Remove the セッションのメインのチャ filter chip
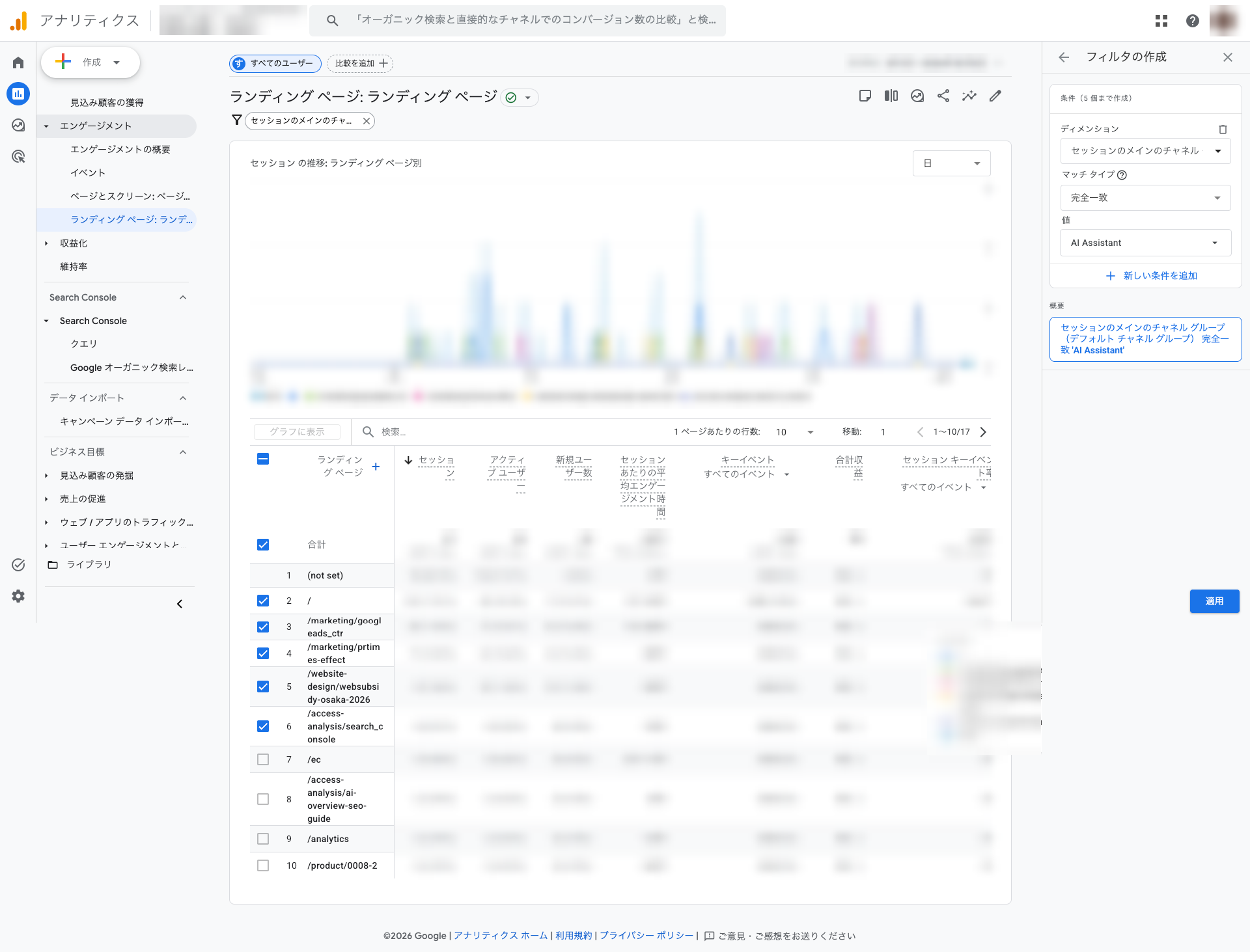Viewport: 1250px width, 952px height. (367, 121)
